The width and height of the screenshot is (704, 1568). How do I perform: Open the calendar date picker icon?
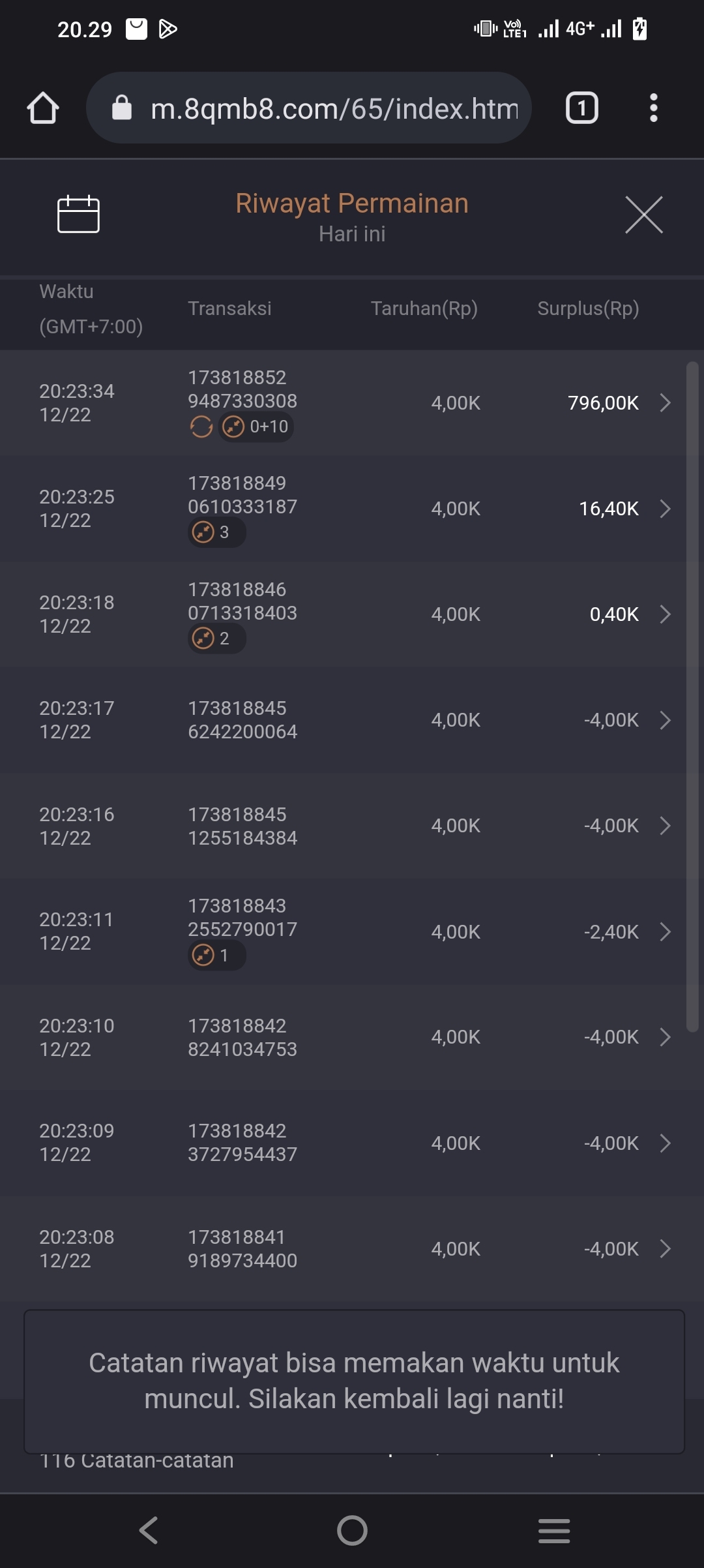click(78, 214)
